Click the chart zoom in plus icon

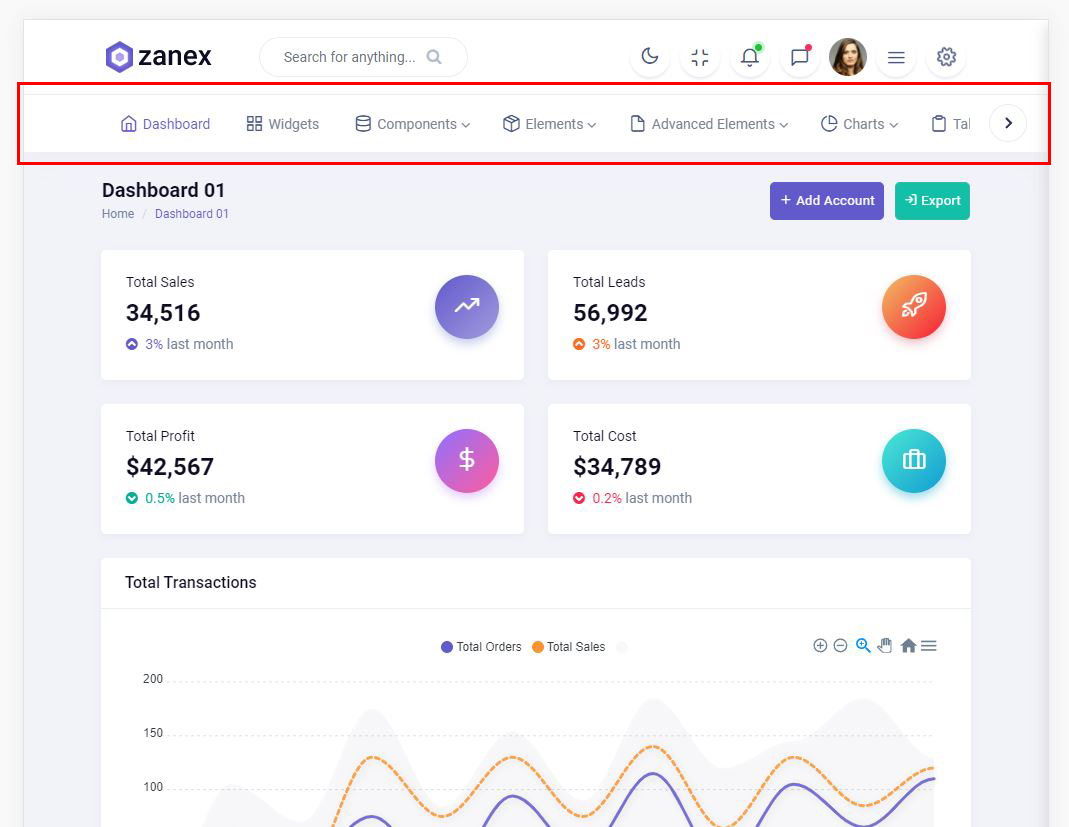[820, 646]
